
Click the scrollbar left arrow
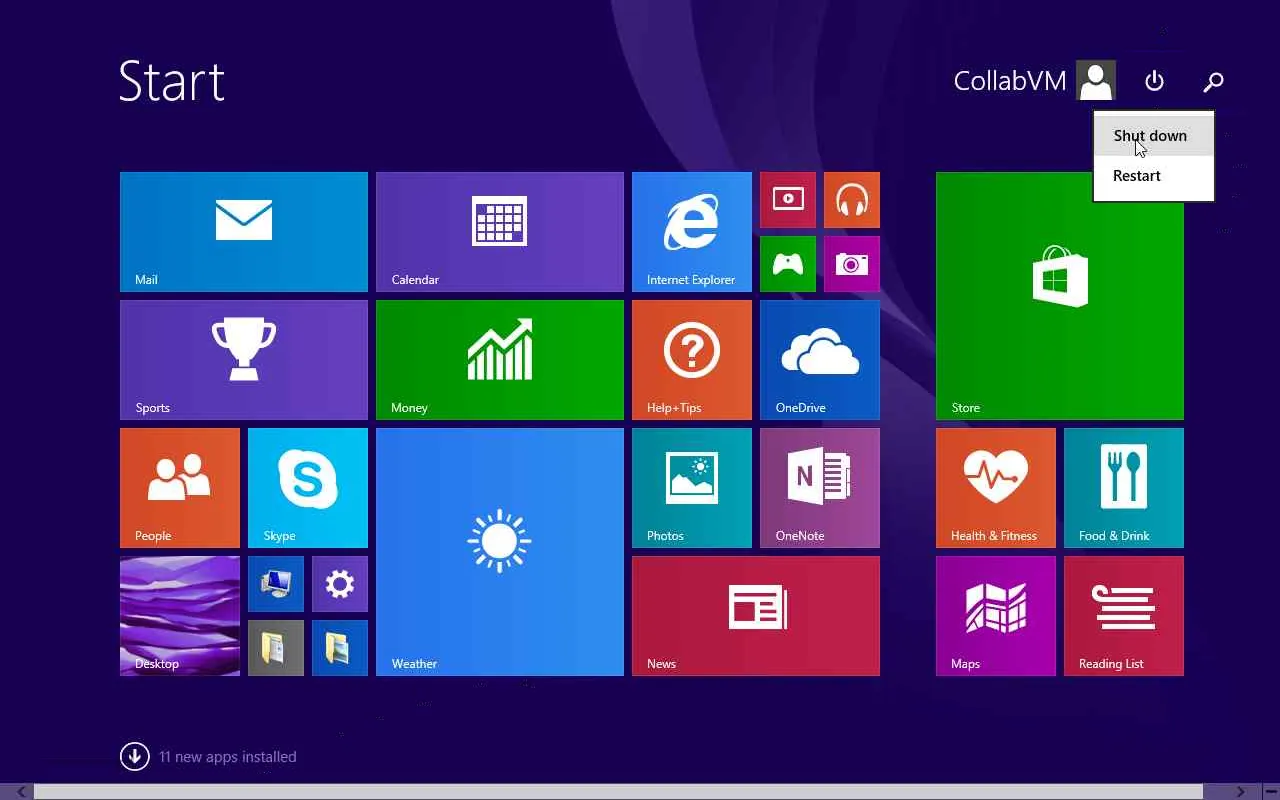coord(20,792)
